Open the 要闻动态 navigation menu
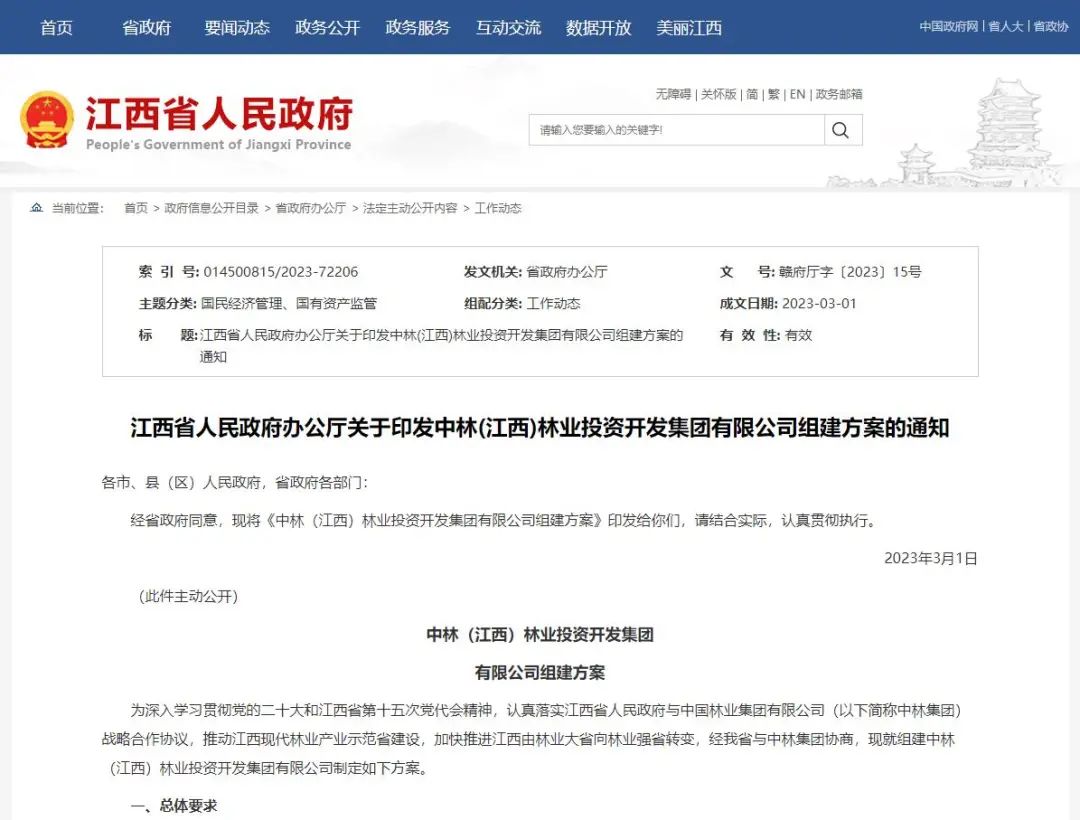Viewport: 1080px width, 820px height. [x=237, y=28]
